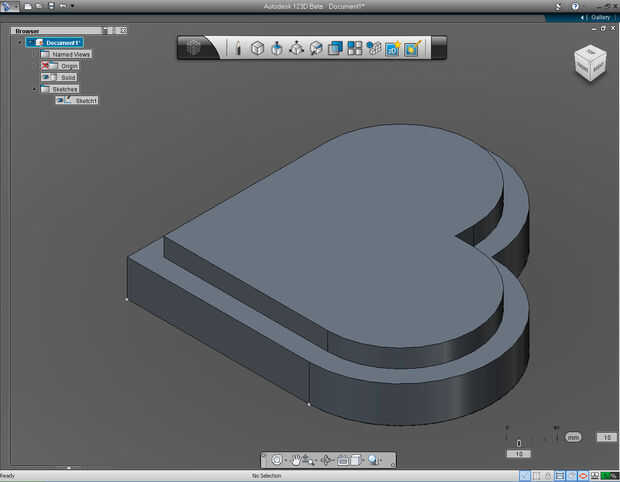Click the Combine solids tool icon
The height and width of the screenshot is (482, 620).
336,48
